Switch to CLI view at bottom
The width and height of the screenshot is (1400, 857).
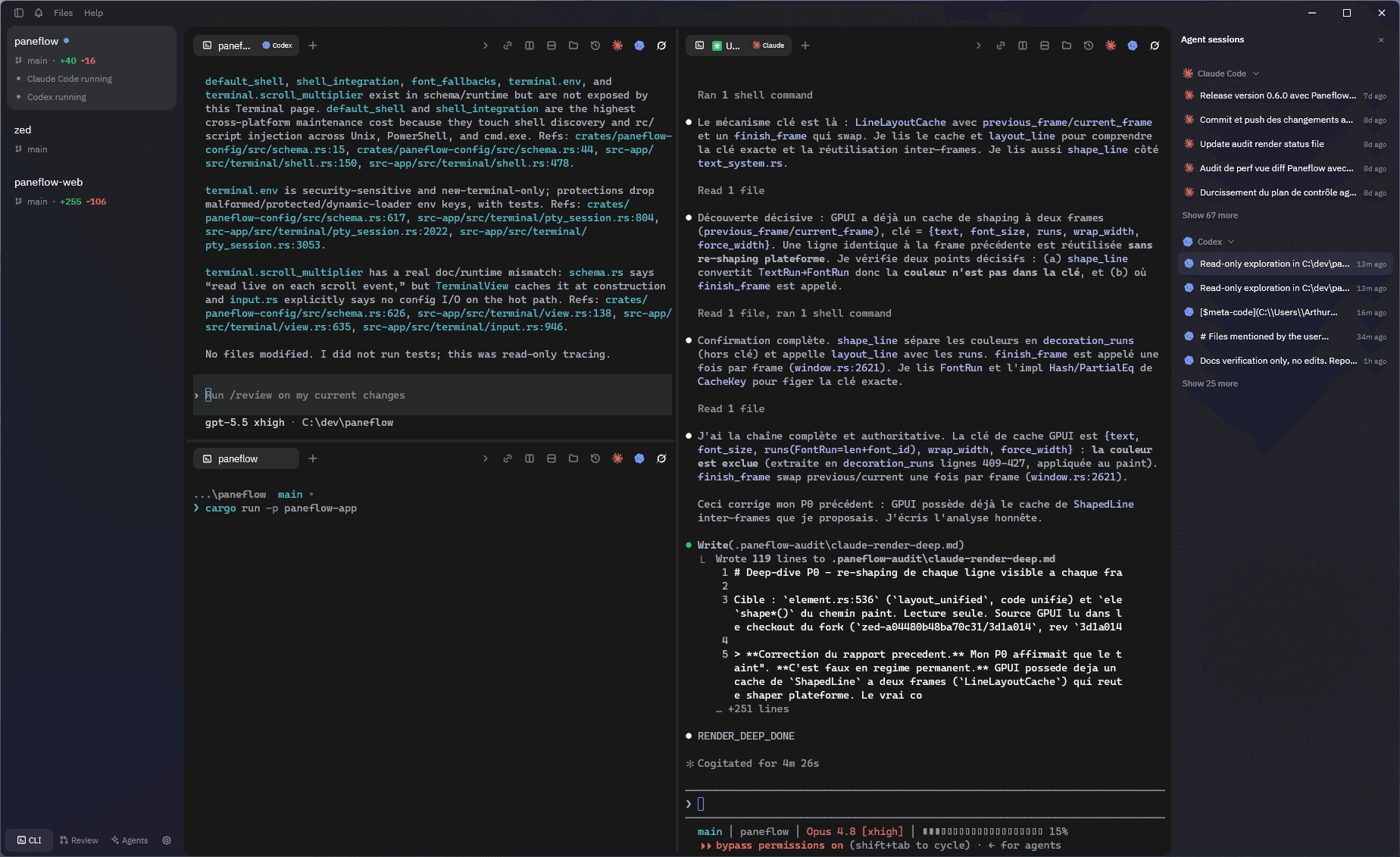pyautogui.click(x=30, y=840)
